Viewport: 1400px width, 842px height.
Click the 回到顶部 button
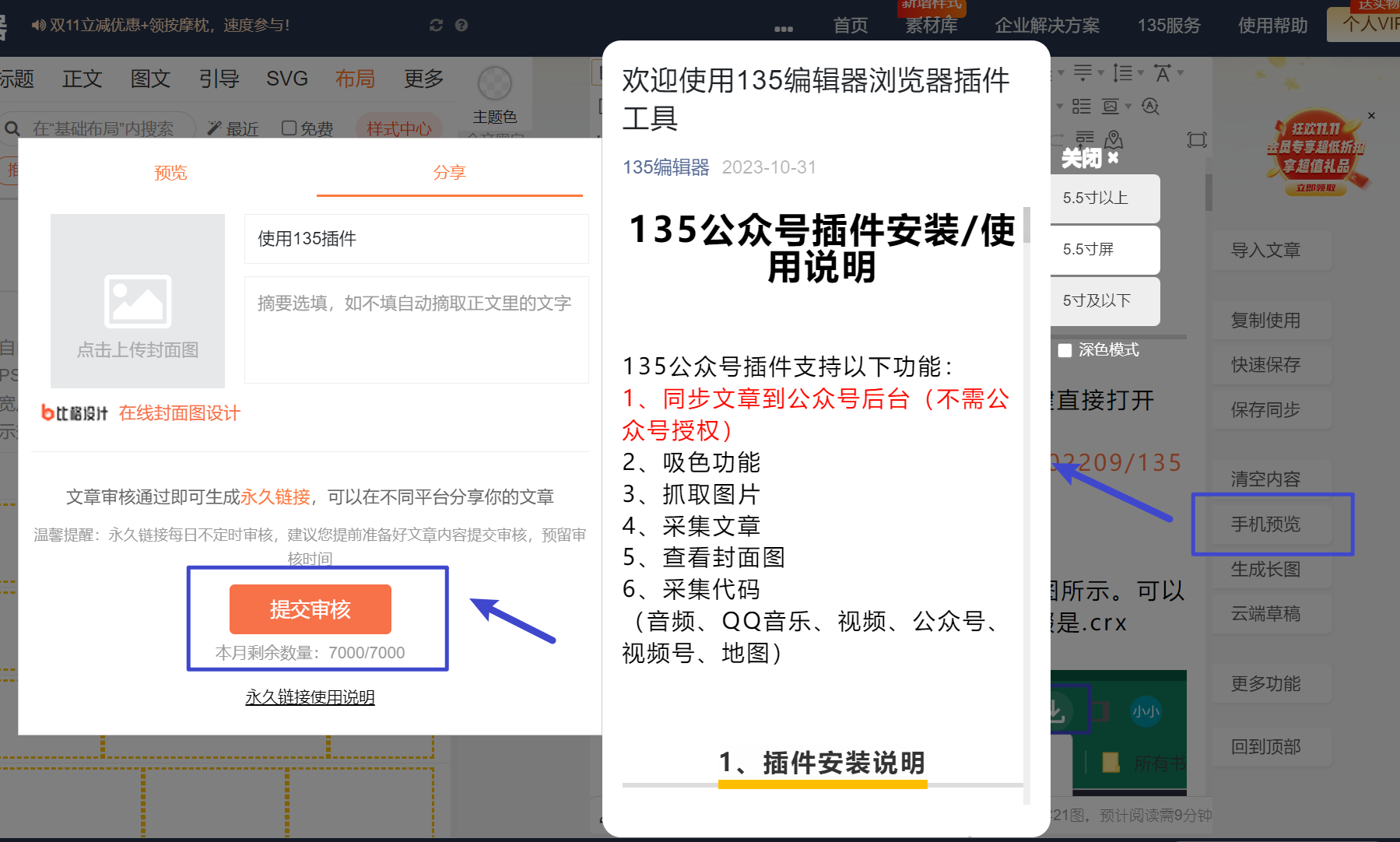[1272, 747]
